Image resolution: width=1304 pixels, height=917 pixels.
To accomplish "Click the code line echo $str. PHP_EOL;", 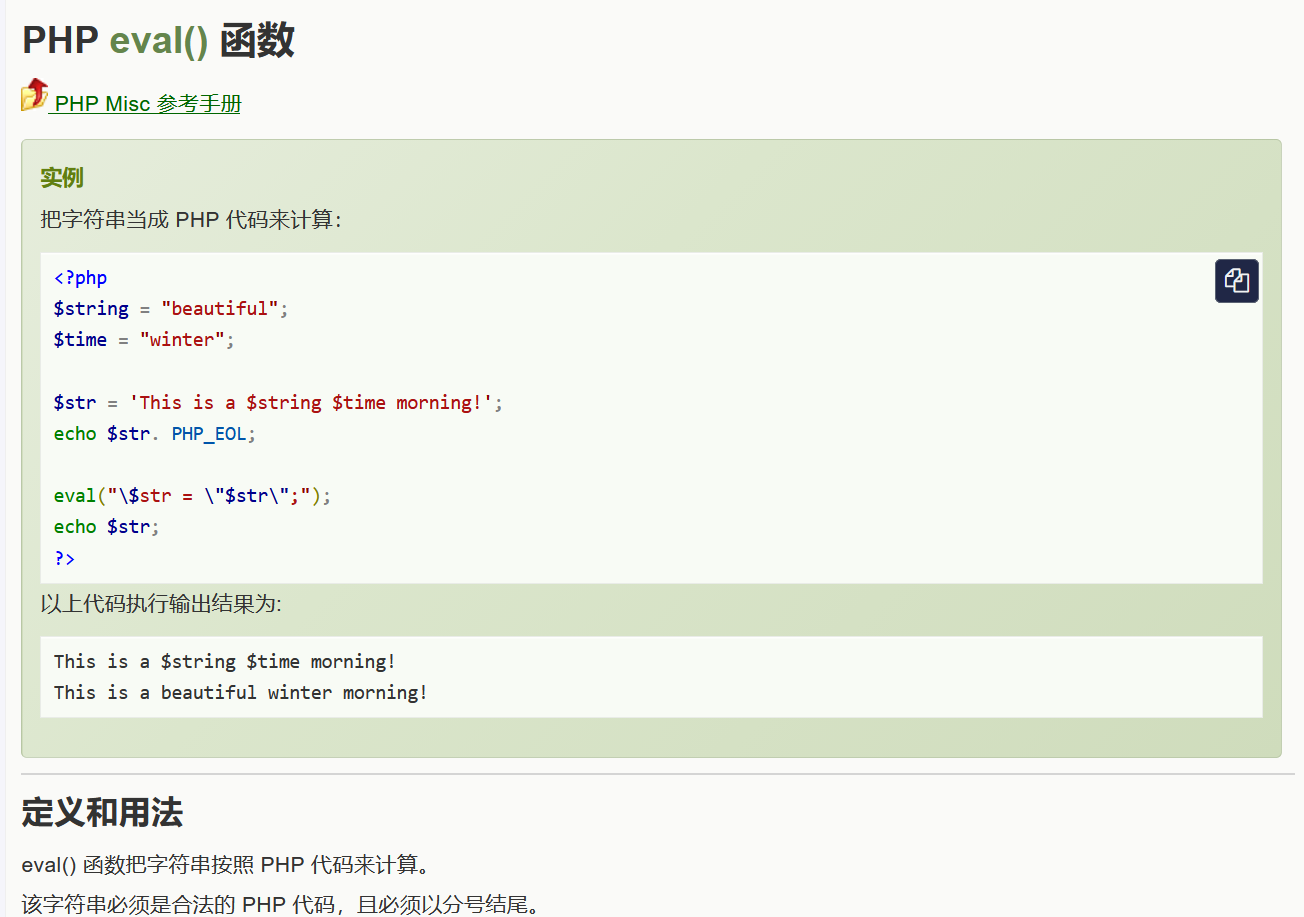I will point(155,434).
